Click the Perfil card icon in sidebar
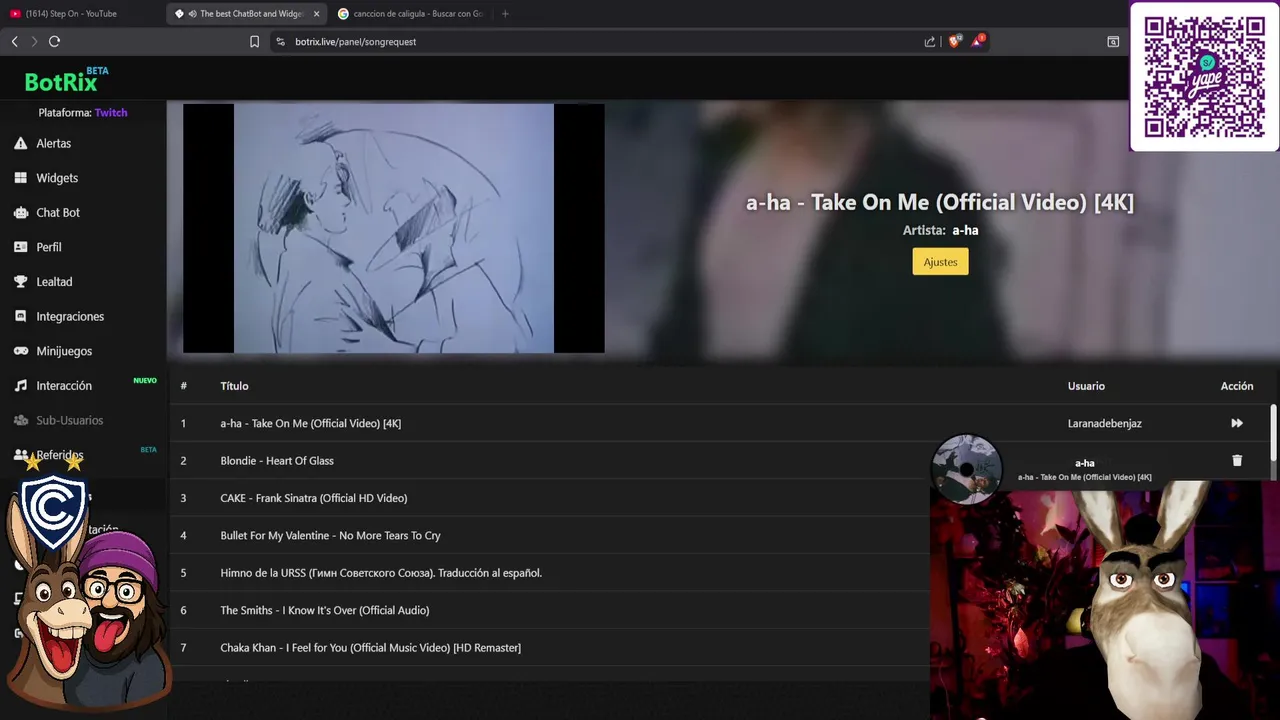The image size is (1280, 720). (x=20, y=247)
